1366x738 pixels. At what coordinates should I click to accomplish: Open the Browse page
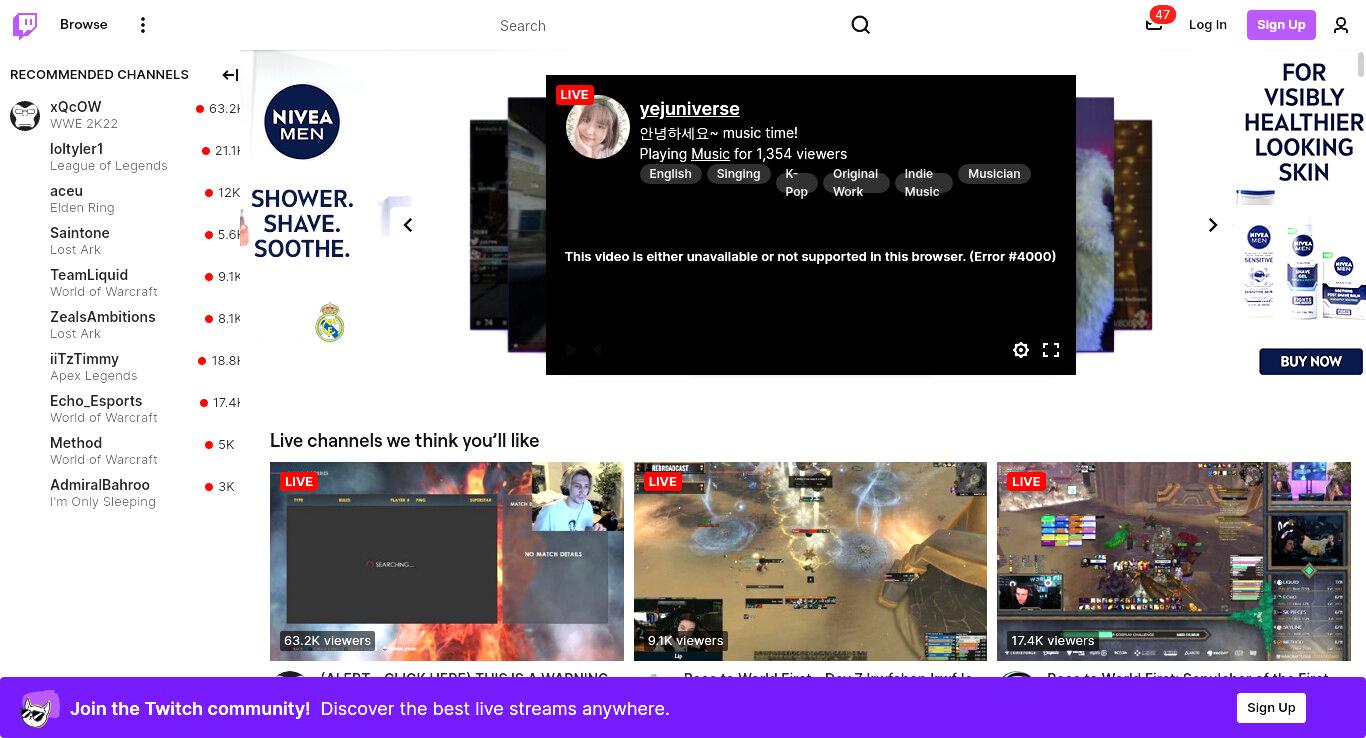pyautogui.click(x=84, y=25)
